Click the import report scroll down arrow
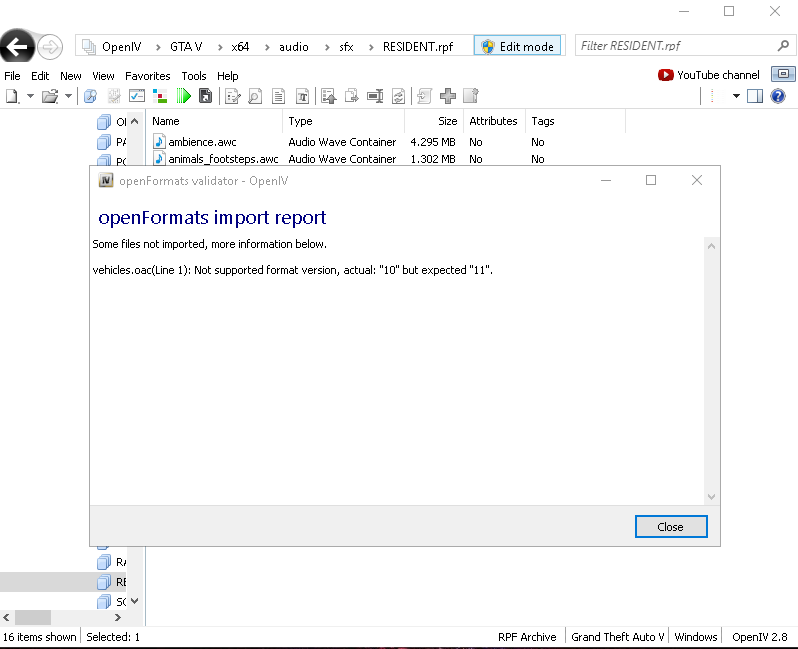This screenshot has height=649, width=798. tap(711, 497)
